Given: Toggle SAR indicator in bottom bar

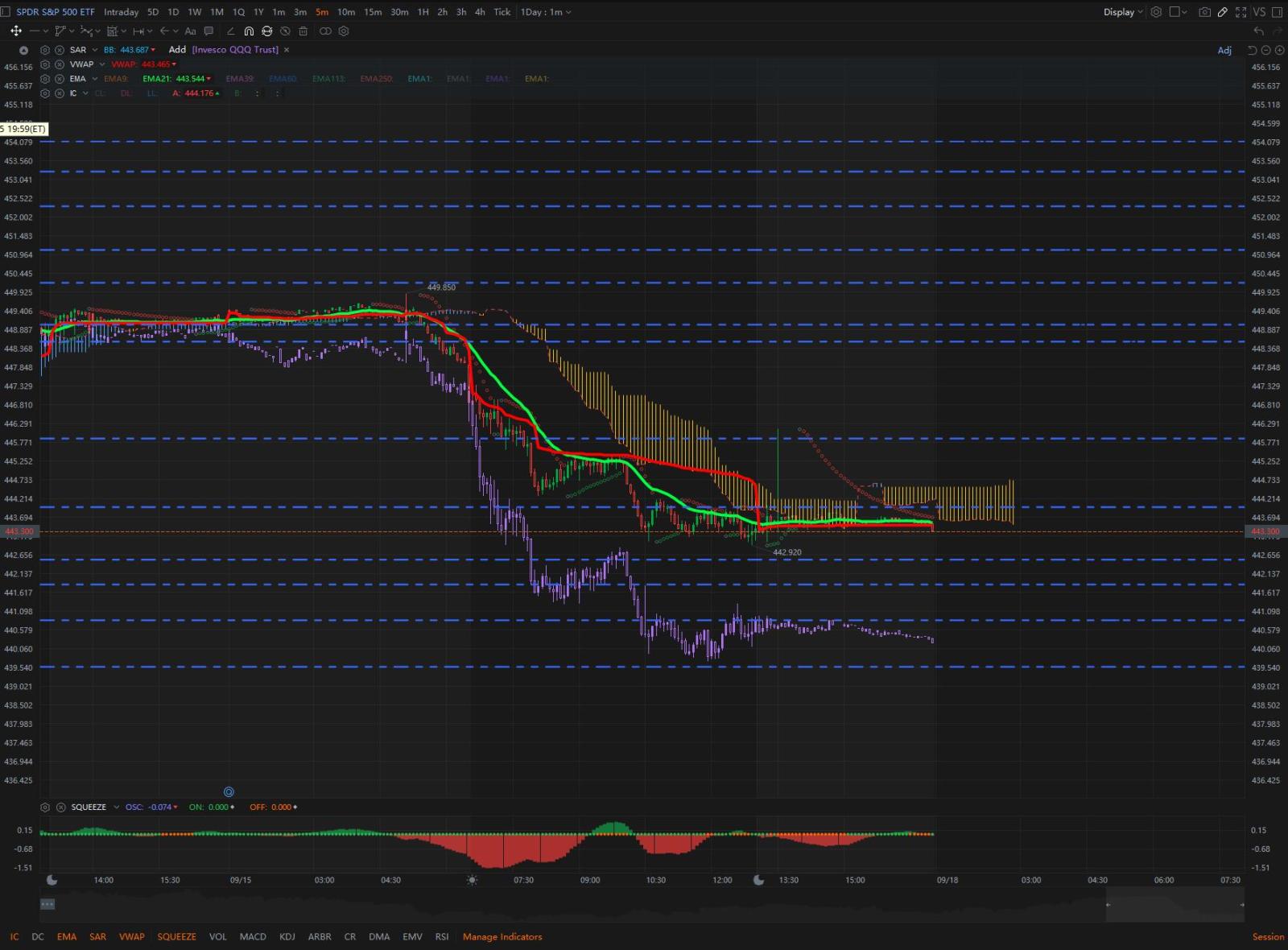Looking at the screenshot, I should 97,936.
